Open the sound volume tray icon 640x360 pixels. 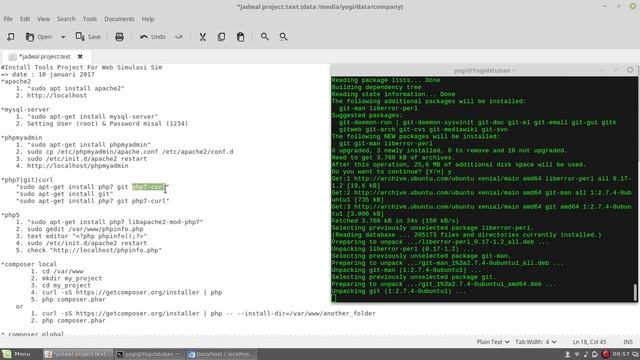[x=586, y=354]
